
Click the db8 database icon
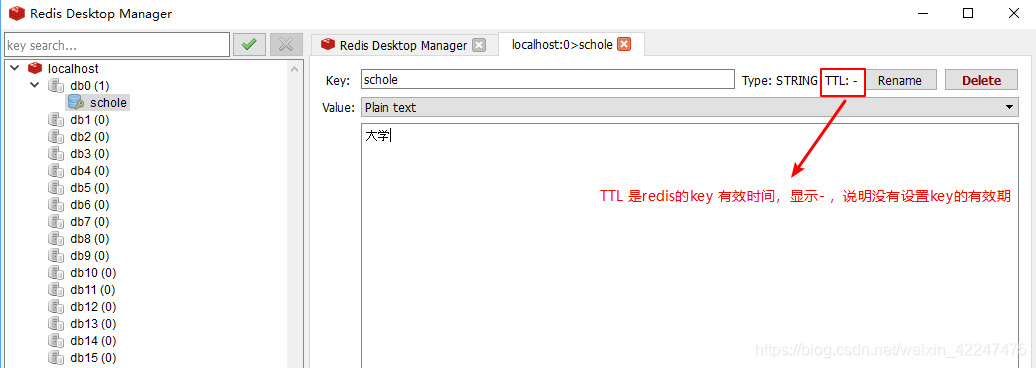(x=56, y=239)
